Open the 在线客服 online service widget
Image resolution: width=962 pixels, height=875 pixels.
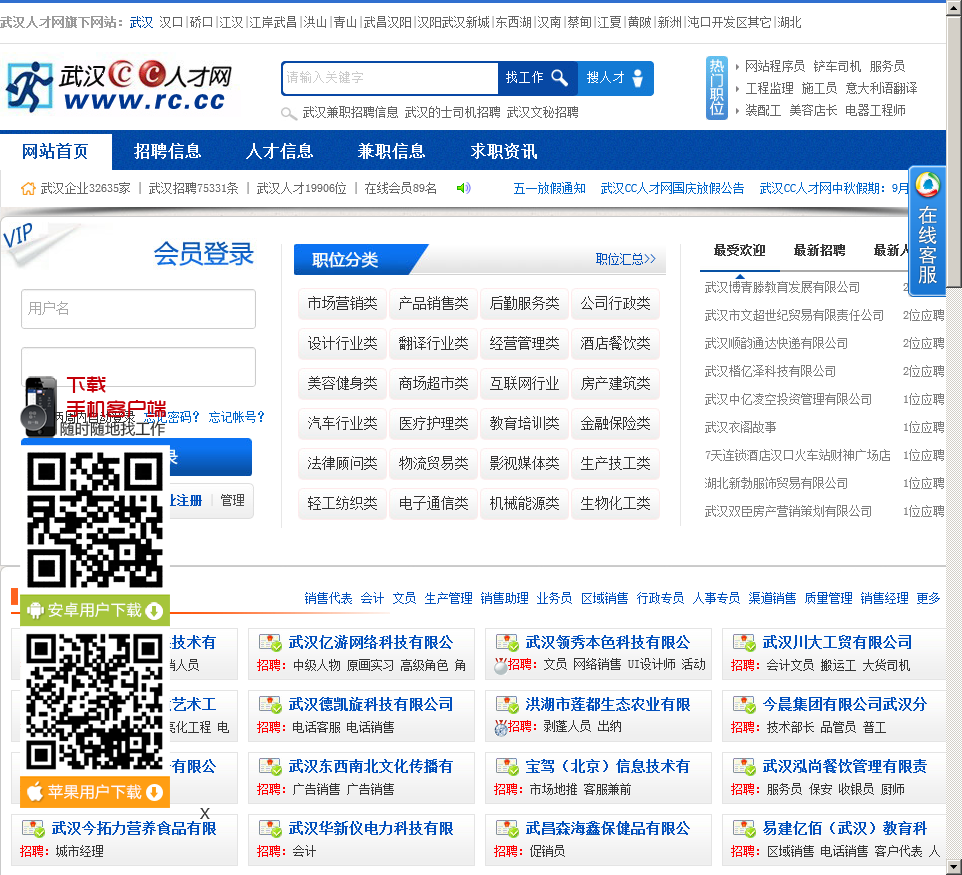927,232
